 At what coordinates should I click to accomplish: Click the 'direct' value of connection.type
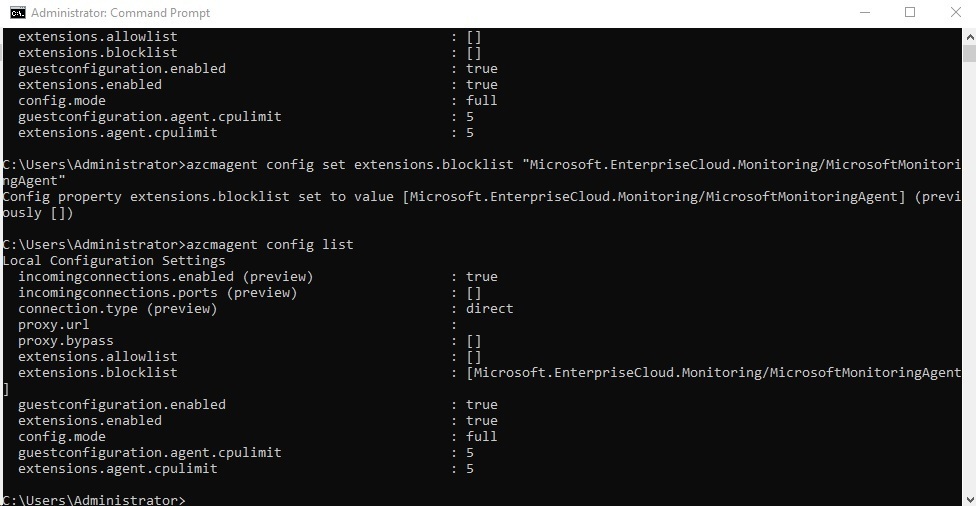(489, 309)
